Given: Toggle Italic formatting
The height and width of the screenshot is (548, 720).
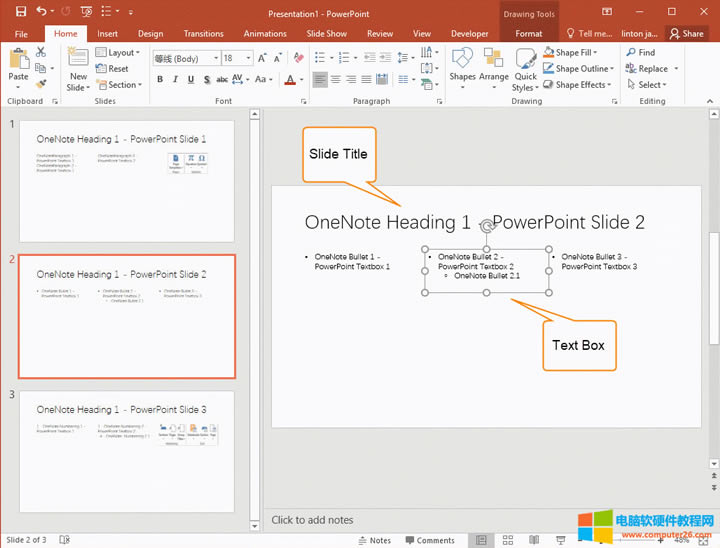Looking at the screenshot, I should [176, 80].
